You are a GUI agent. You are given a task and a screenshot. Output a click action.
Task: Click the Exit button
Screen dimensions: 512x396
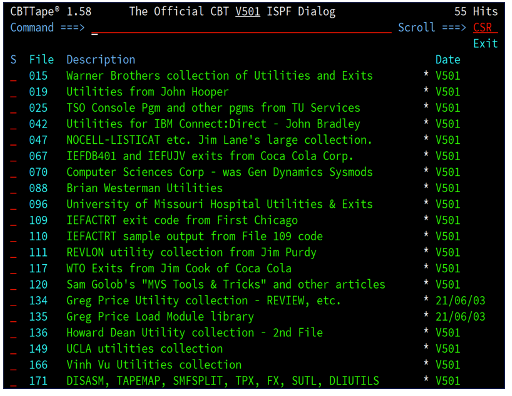(485, 44)
